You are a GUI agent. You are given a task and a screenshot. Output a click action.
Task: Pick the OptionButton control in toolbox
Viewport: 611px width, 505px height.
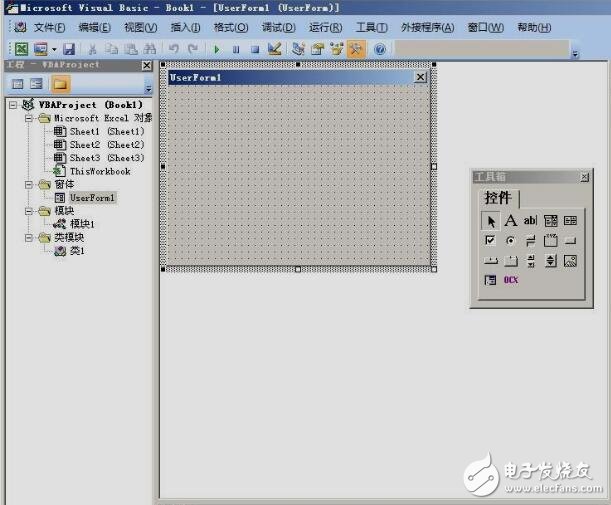tap(510, 241)
